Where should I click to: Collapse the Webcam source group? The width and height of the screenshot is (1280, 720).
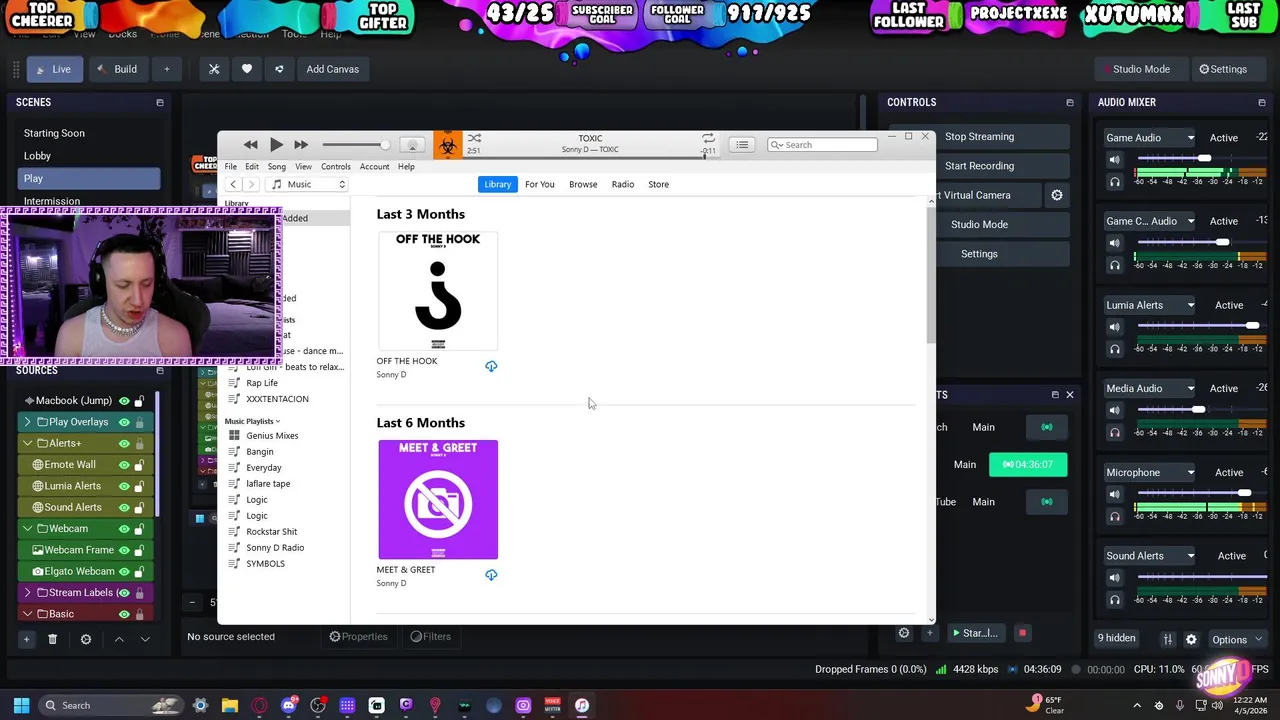pos(27,528)
